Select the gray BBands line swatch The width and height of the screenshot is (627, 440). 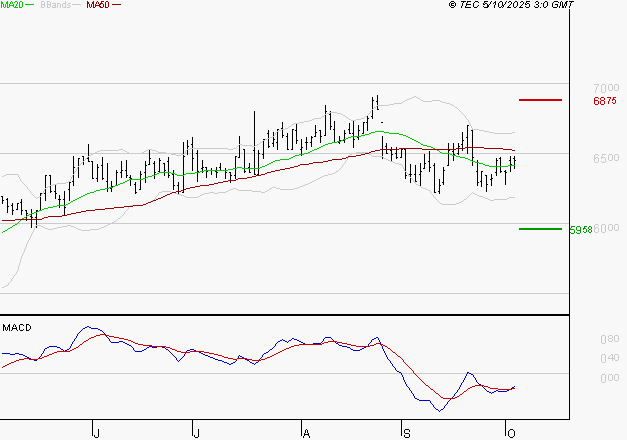(x=76, y=5)
